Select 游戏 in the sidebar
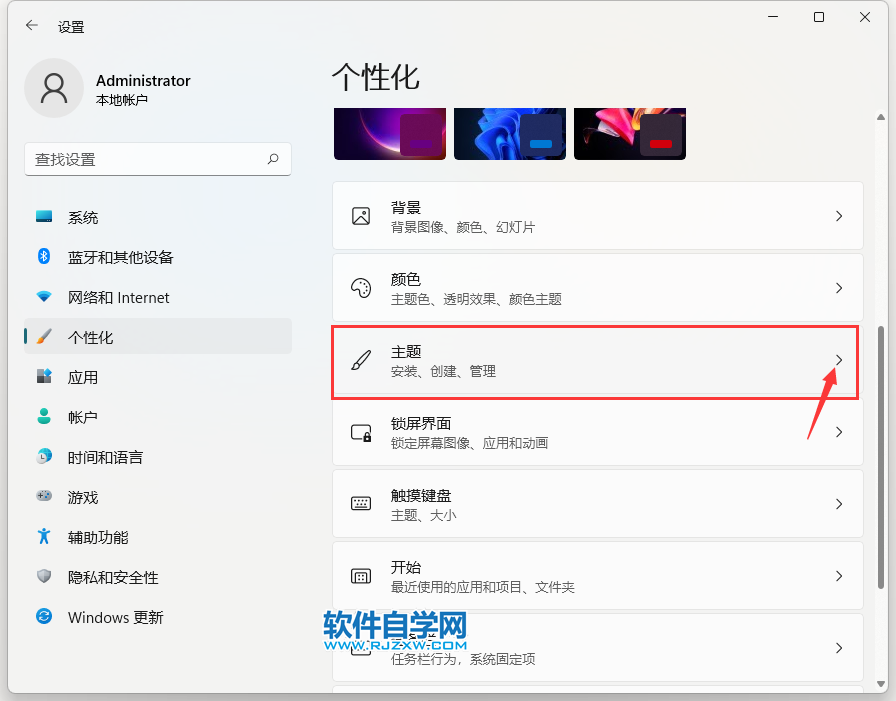 [83, 498]
